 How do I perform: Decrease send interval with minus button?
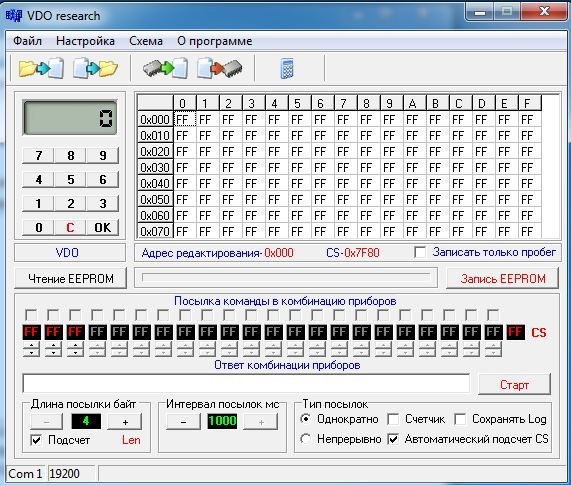183,422
